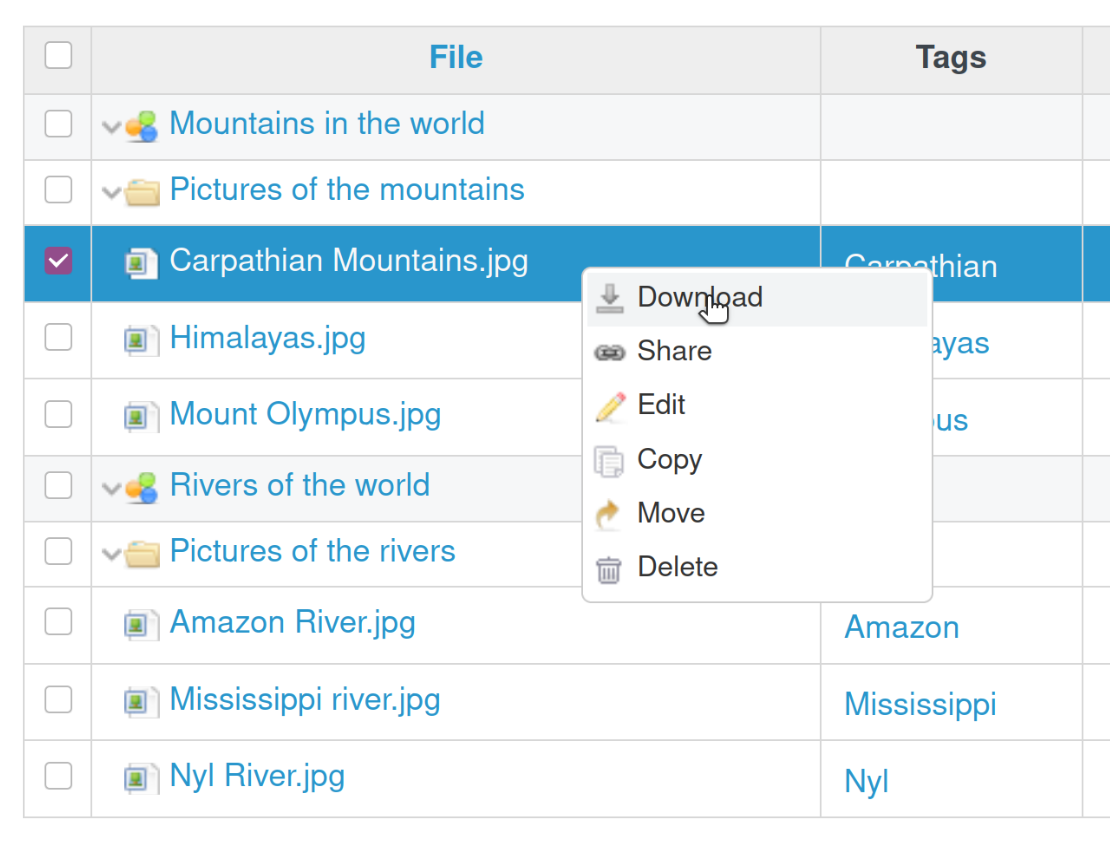Viewport: 1110px width, 854px height.
Task: Click the folder icon beside Pictures of the mountains
Action: coord(143,190)
